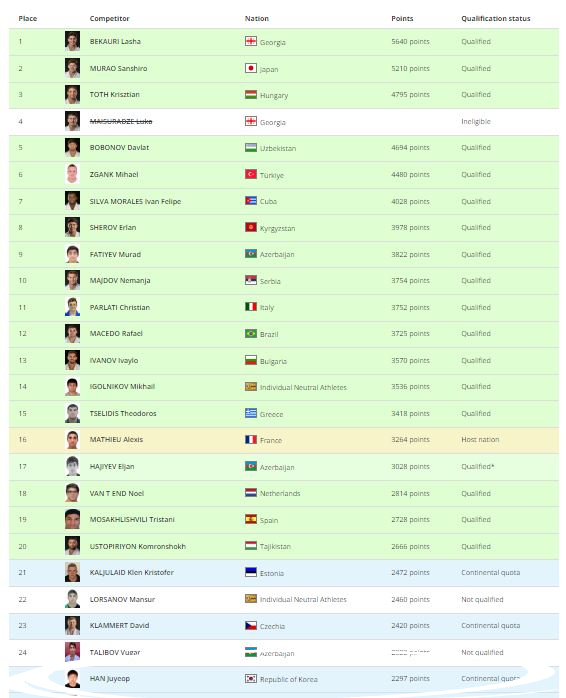The width and height of the screenshot is (566, 698).
Task: Click the Brazil flag icon
Action: coord(251,333)
